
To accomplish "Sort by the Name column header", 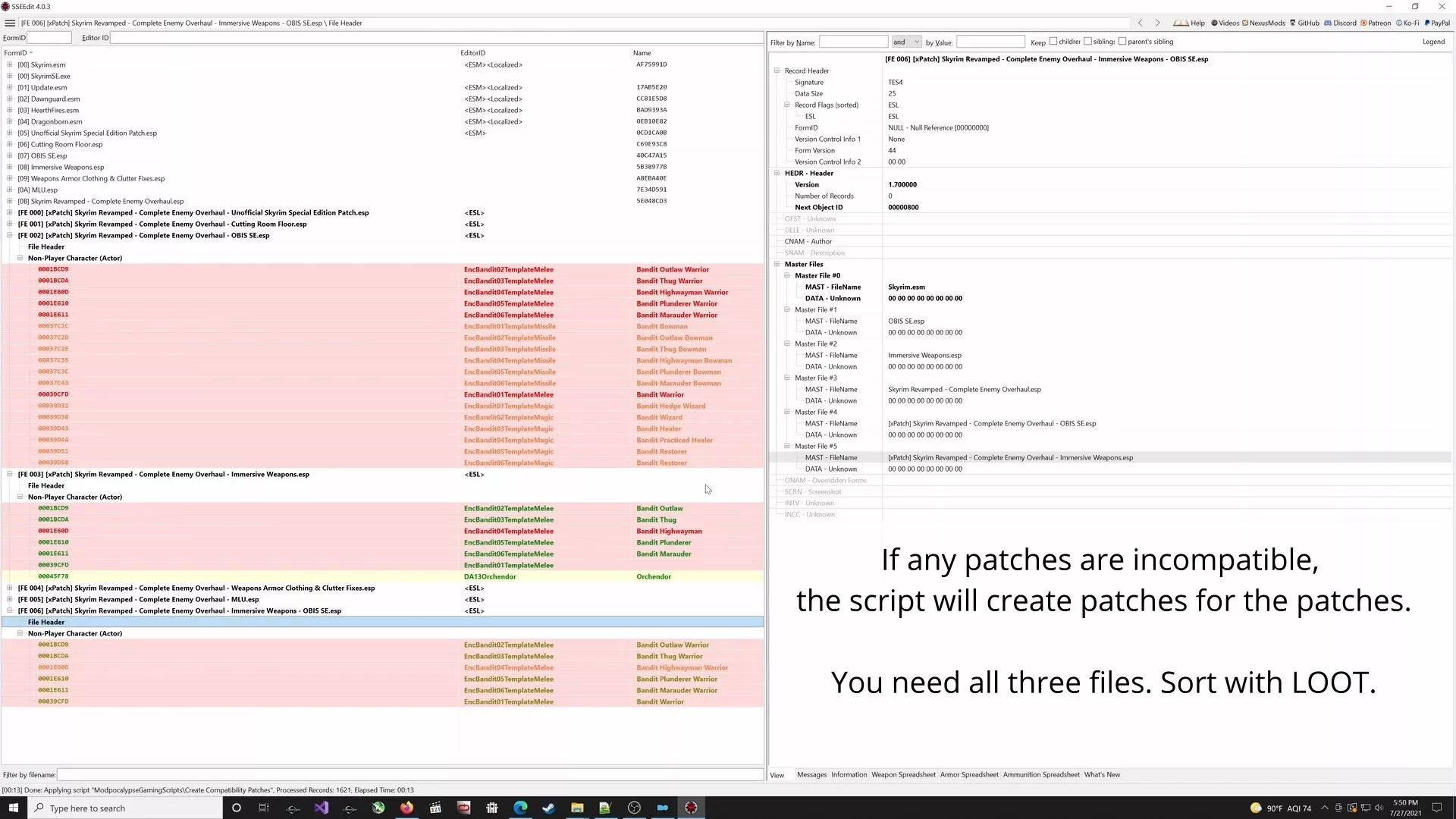I will tap(642, 53).
